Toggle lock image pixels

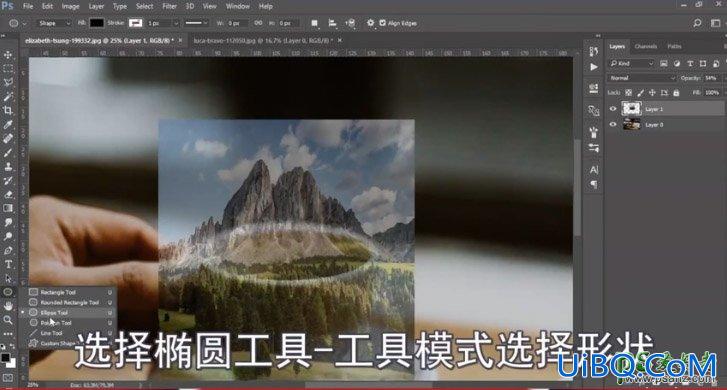coord(640,93)
